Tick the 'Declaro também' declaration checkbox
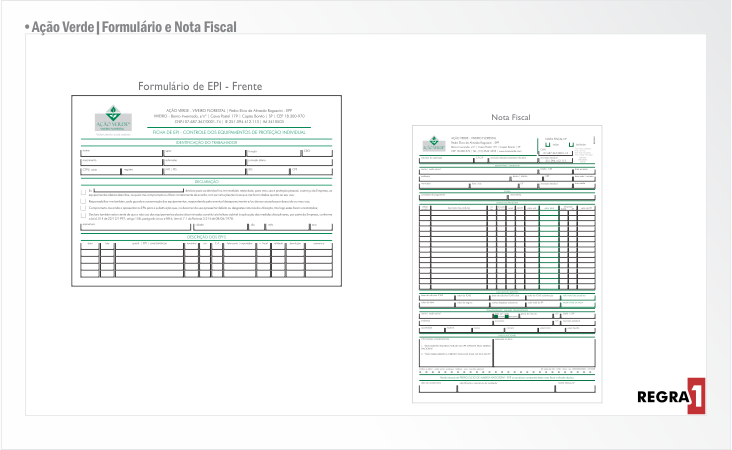 [x=83, y=215]
